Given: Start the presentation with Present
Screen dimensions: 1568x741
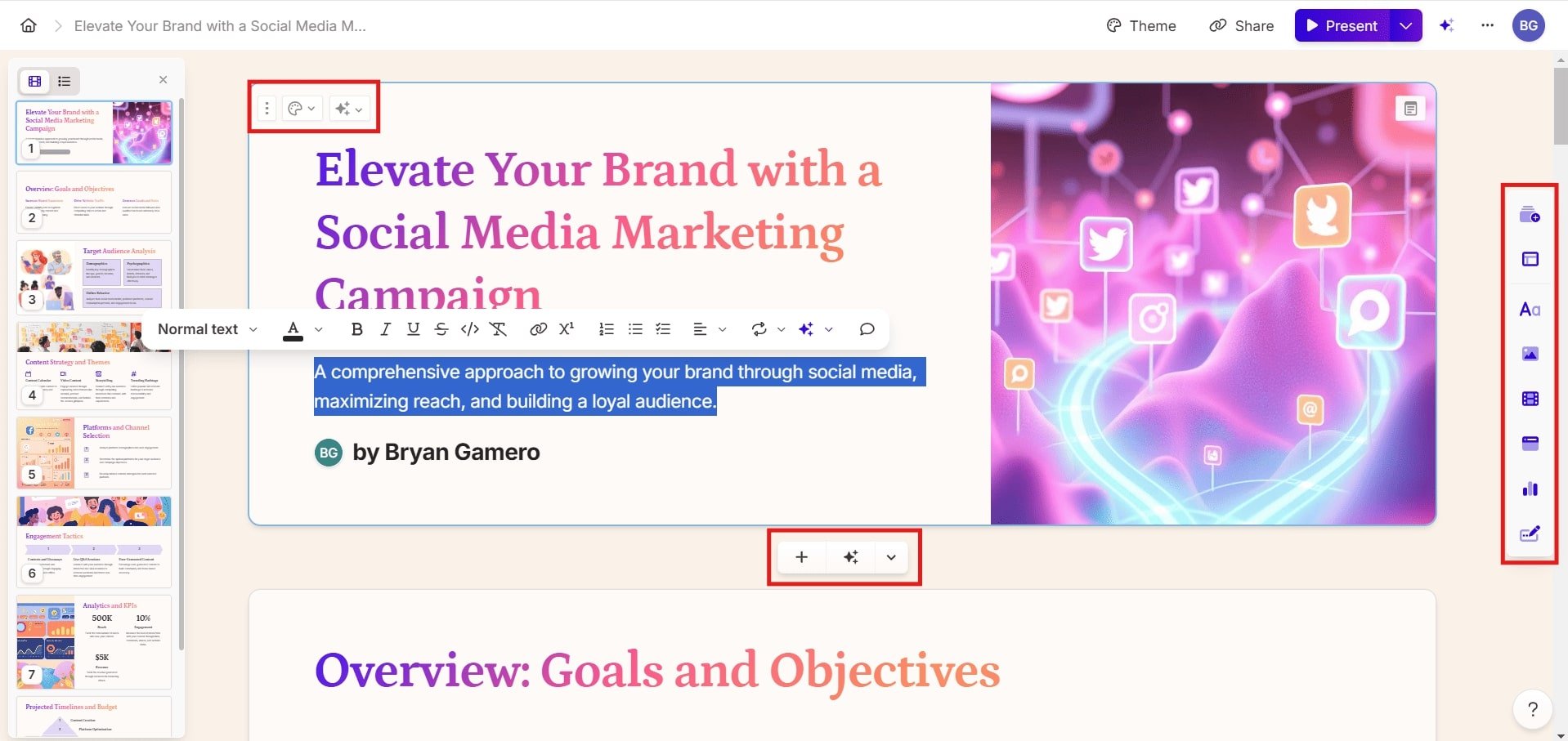Looking at the screenshot, I should click(x=1342, y=25).
